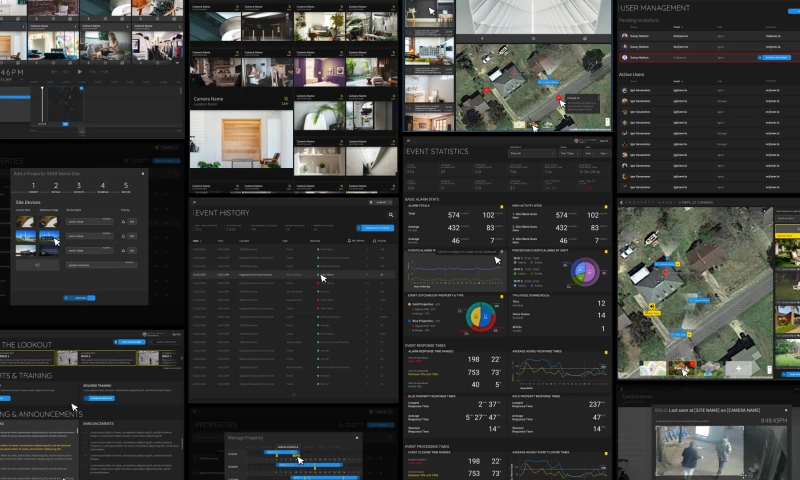Close the Add a Property dialog

point(143,172)
